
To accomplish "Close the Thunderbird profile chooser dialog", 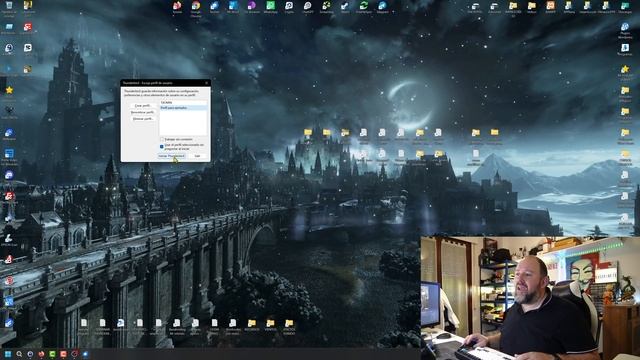I will point(207,83).
